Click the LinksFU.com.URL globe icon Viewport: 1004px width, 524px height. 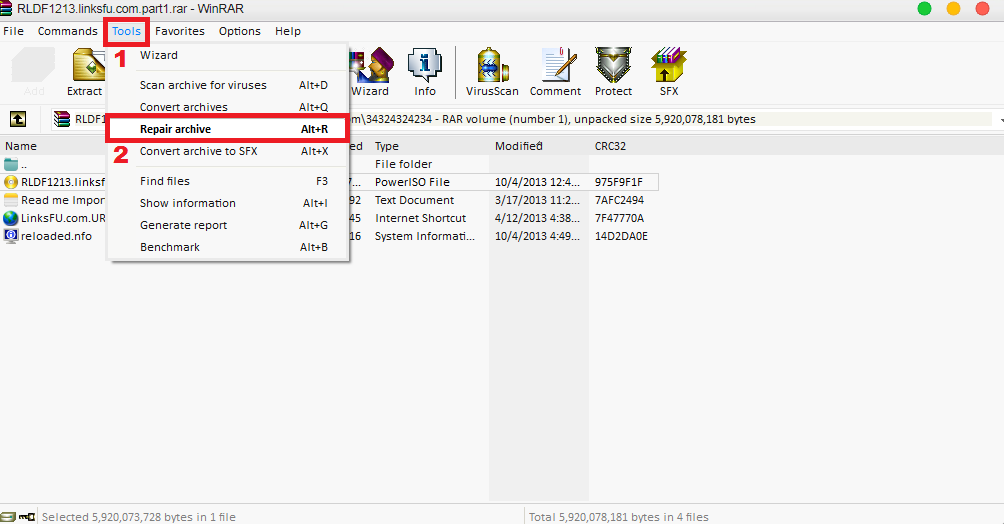click(x=10, y=218)
